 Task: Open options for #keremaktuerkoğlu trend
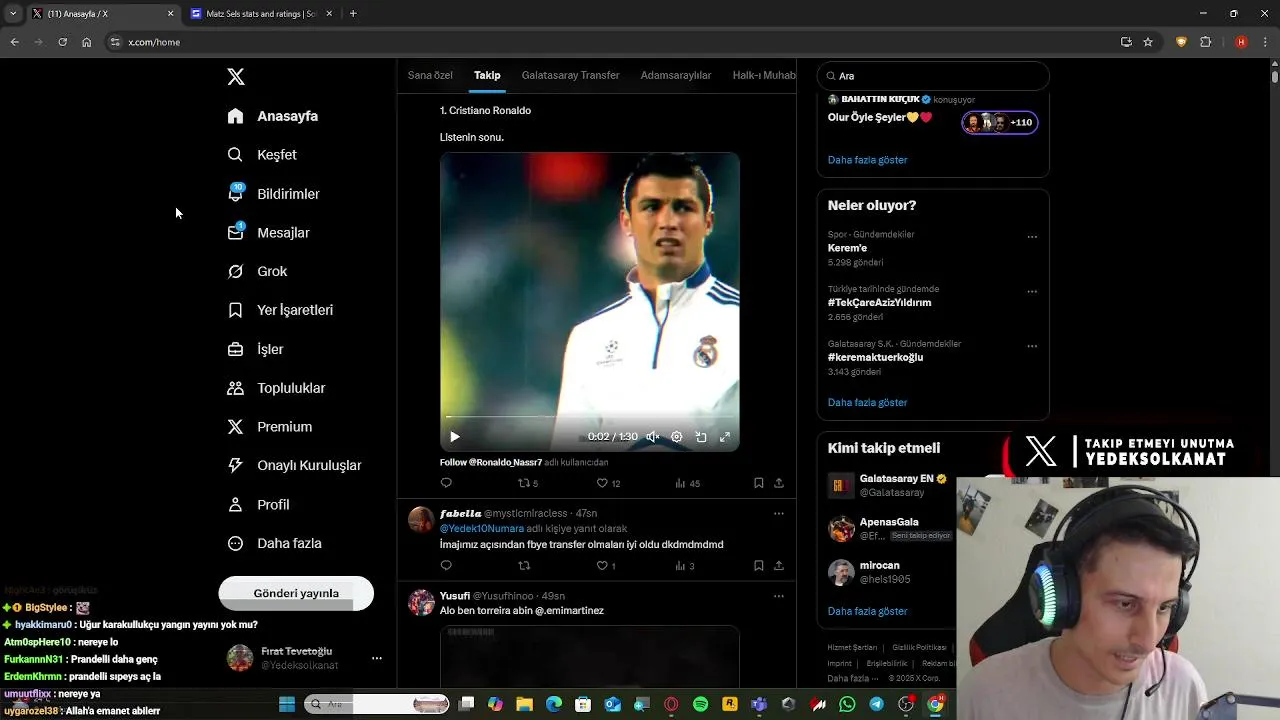[x=1032, y=346]
